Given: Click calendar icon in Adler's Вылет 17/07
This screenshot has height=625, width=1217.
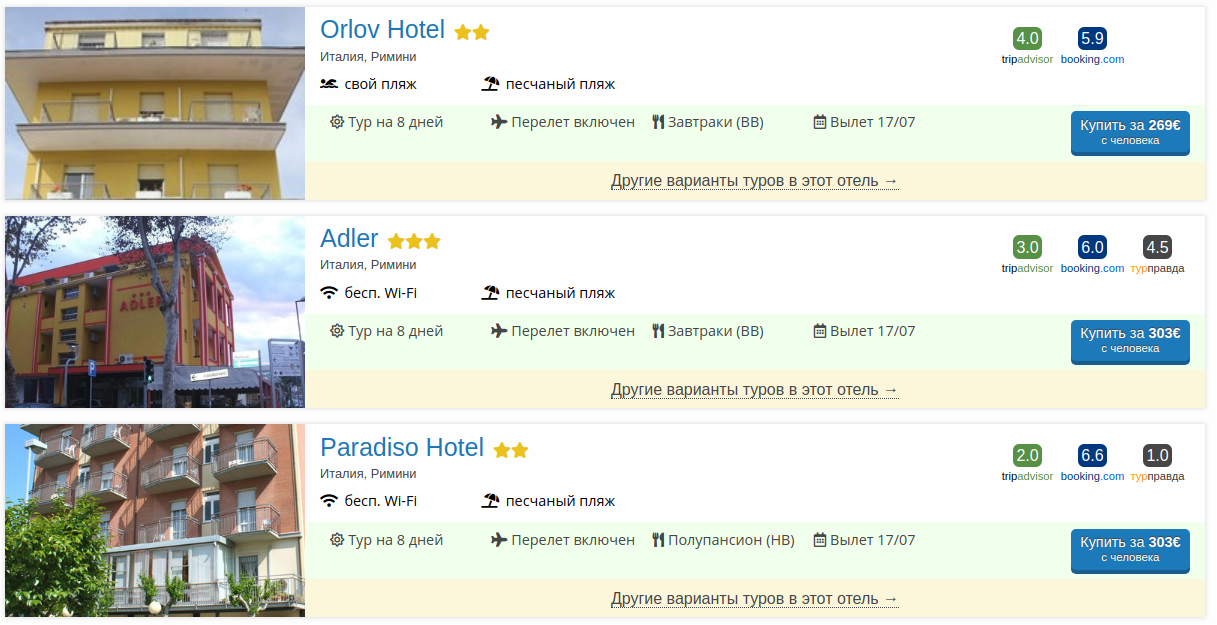Looking at the screenshot, I should [x=820, y=331].
